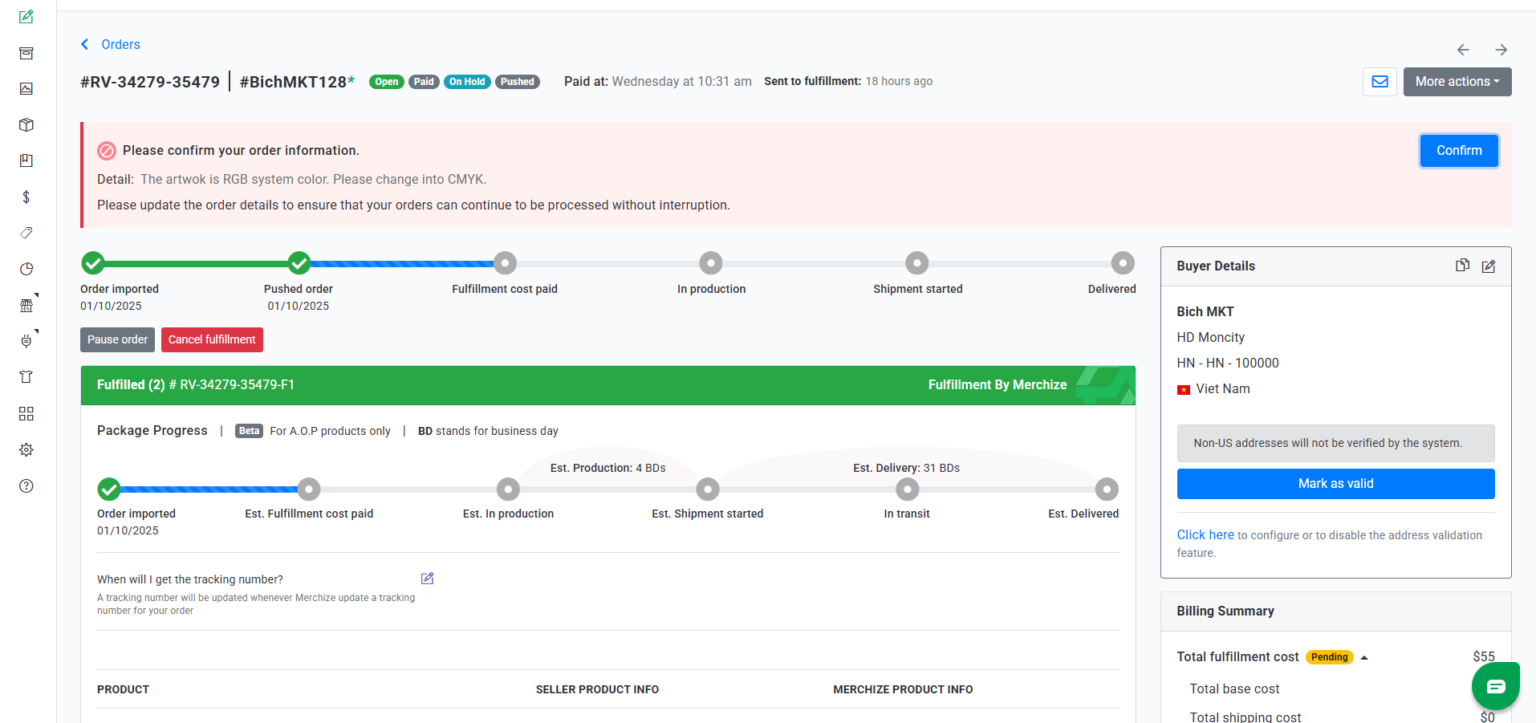Image resolution: width=1536 pixels, height=723 pixels.
Task: Edit the tracking number note via pencil icon
Action: pyautogui.click(x=427, y=578)
